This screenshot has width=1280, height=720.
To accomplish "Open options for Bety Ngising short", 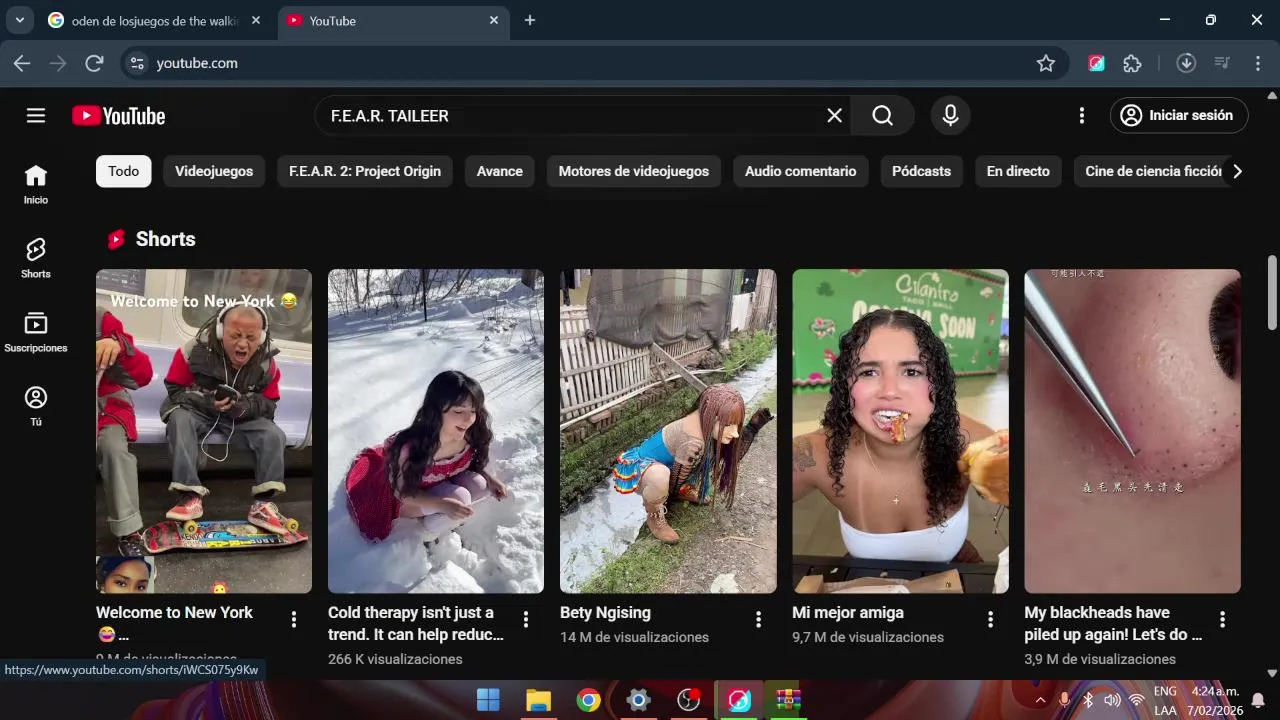I will (758, 620).
